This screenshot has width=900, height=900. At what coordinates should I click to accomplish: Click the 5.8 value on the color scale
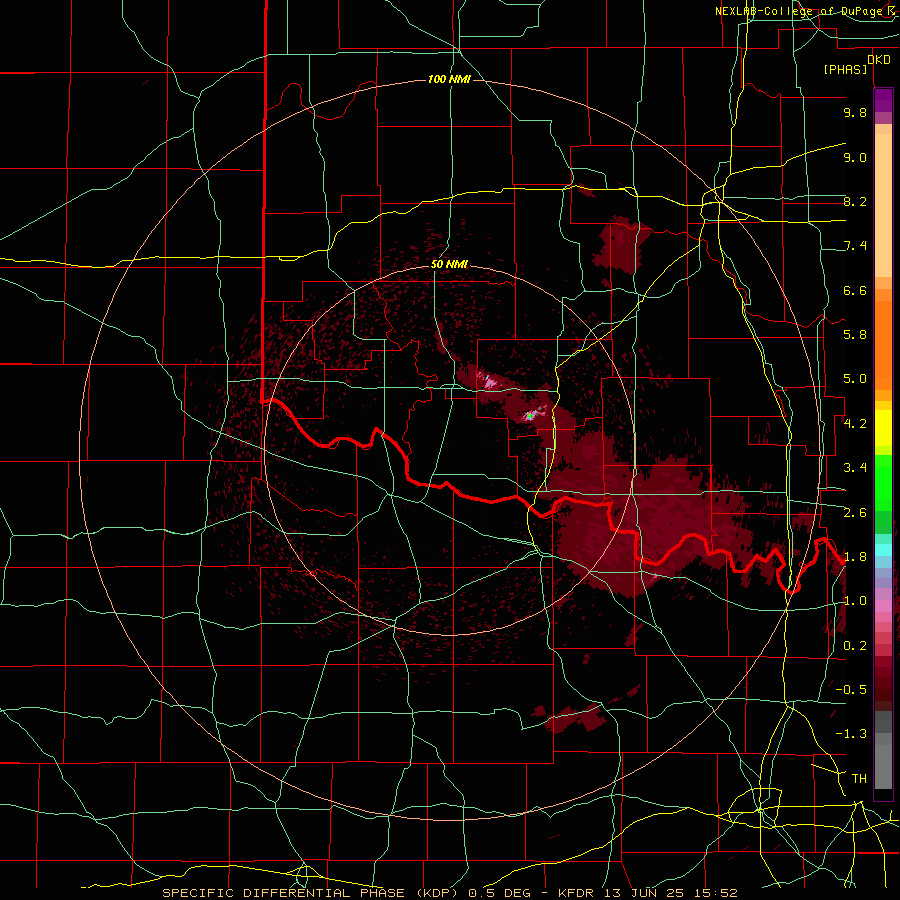(x=855, y=335)
